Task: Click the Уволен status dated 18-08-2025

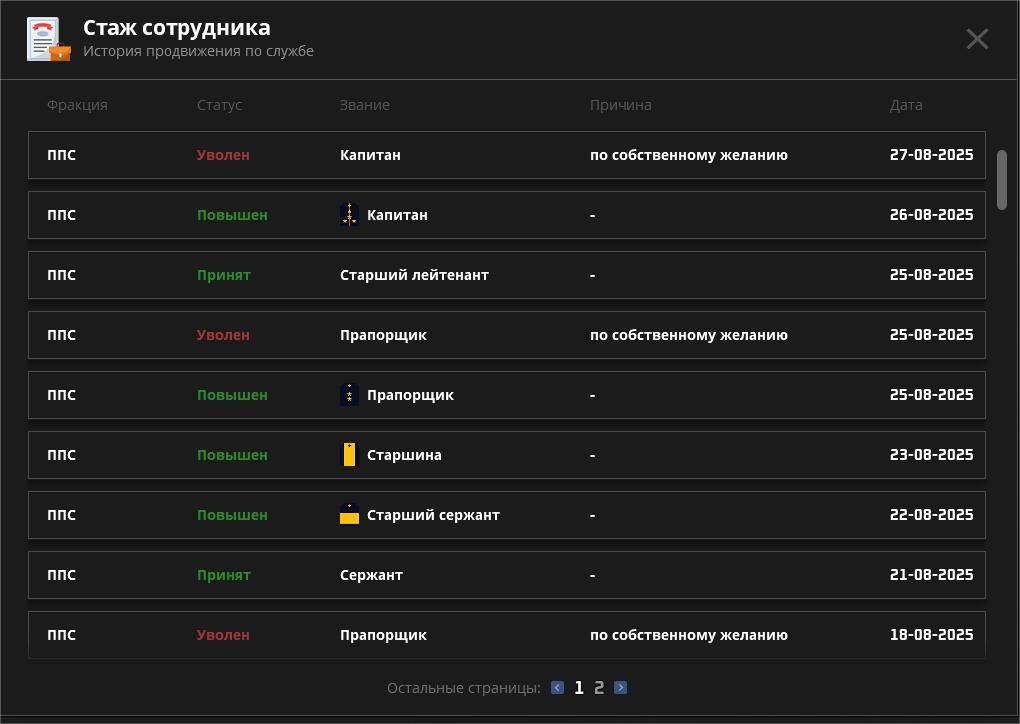Action: pos(223,635)
